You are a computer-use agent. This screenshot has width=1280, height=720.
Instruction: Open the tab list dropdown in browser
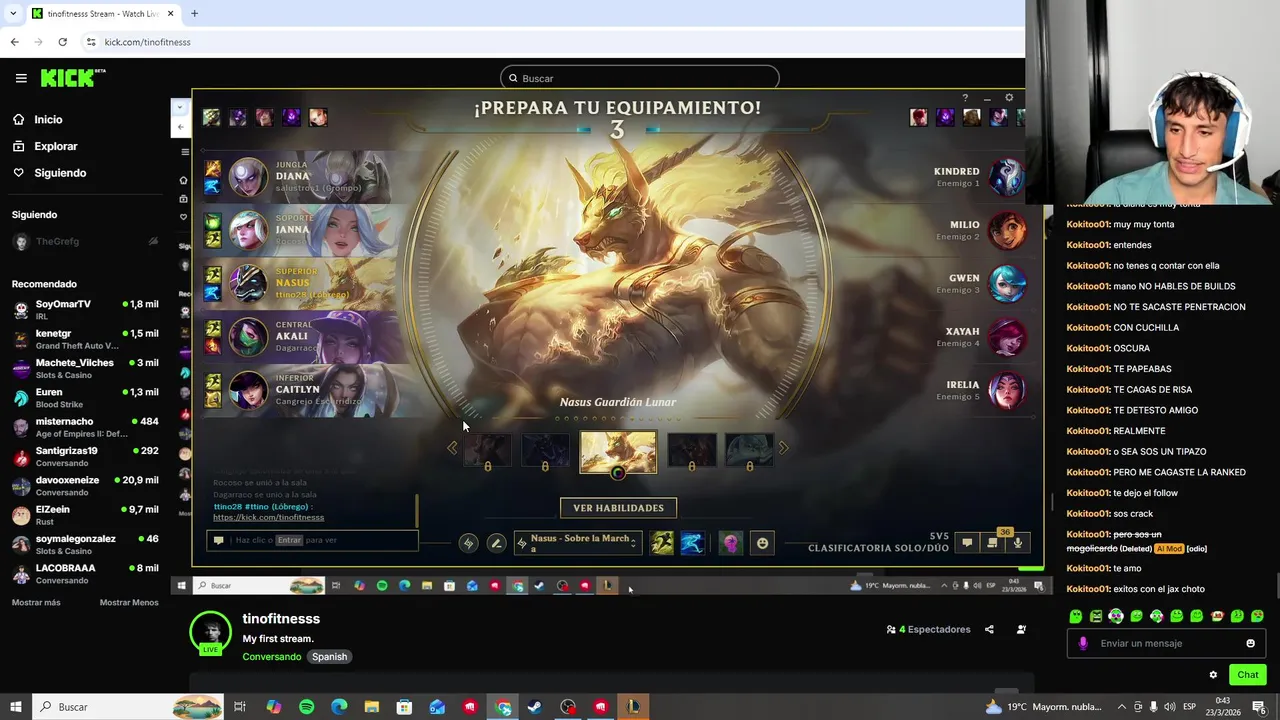(x=14, y=14)
